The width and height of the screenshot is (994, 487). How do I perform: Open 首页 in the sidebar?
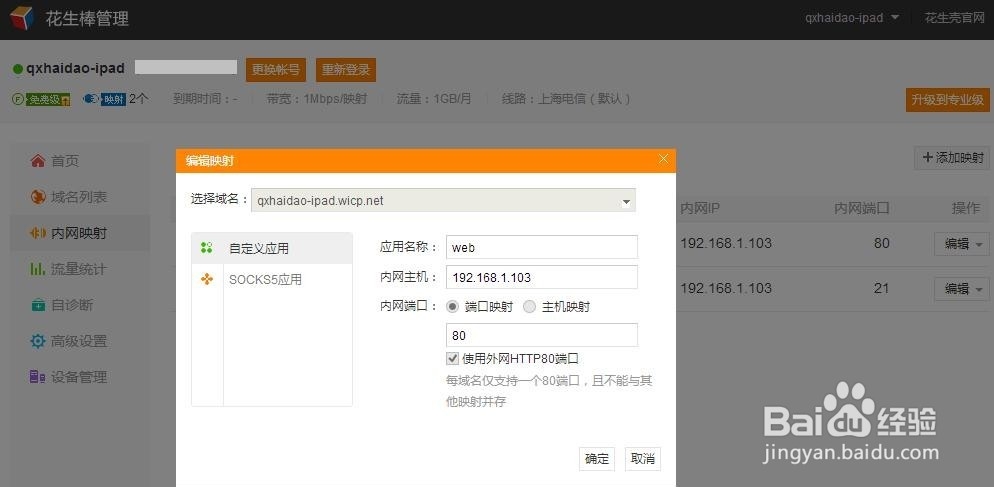point(80,161)
